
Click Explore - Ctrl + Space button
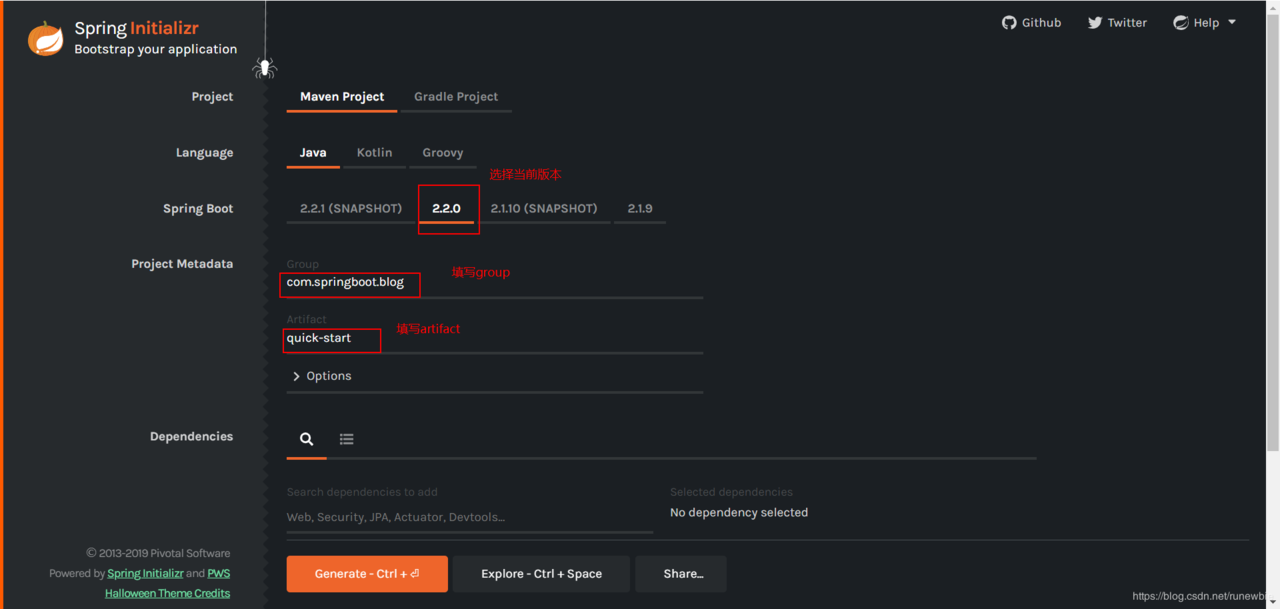tap(541, 574)
